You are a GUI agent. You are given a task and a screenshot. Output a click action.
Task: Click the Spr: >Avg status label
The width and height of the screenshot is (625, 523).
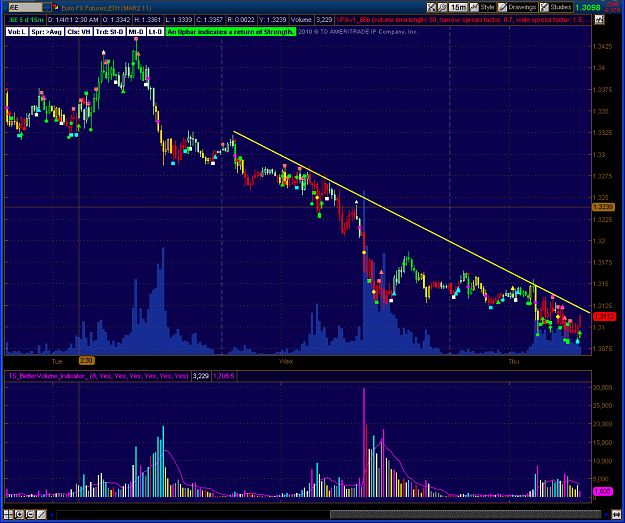pyautogui.click(x=47, y=32)
